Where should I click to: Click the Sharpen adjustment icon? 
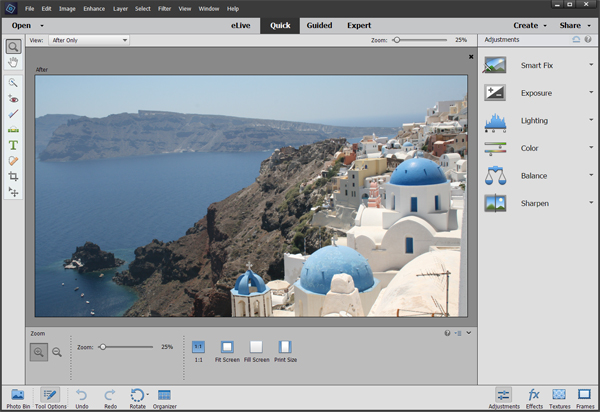(x=495, y=203)
